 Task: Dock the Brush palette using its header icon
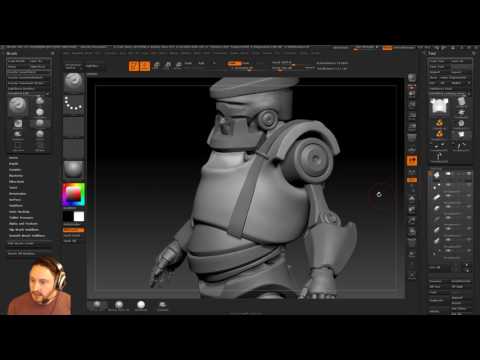pyautogui.click(x=52, y=53)
